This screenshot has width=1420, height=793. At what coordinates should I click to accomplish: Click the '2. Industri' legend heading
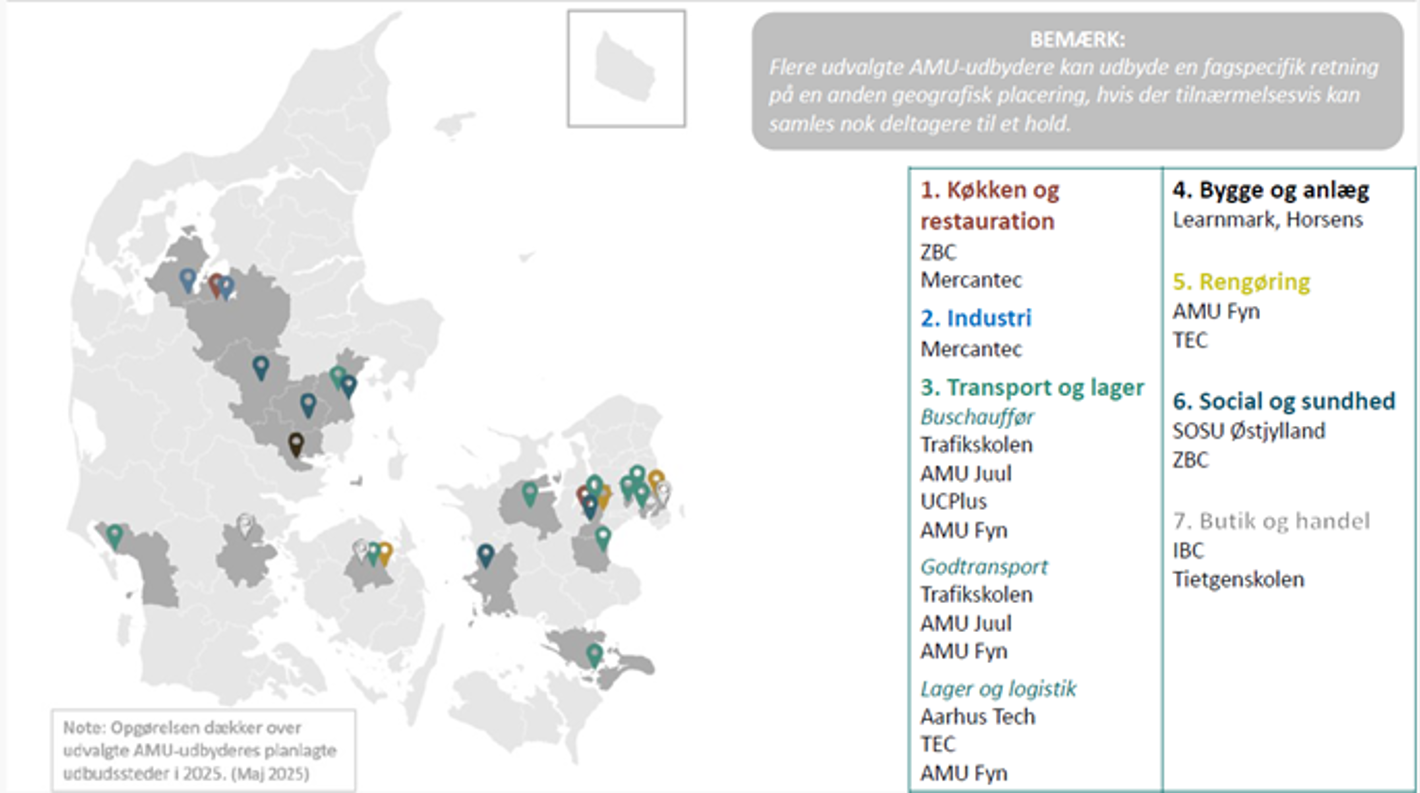point(975,318)
